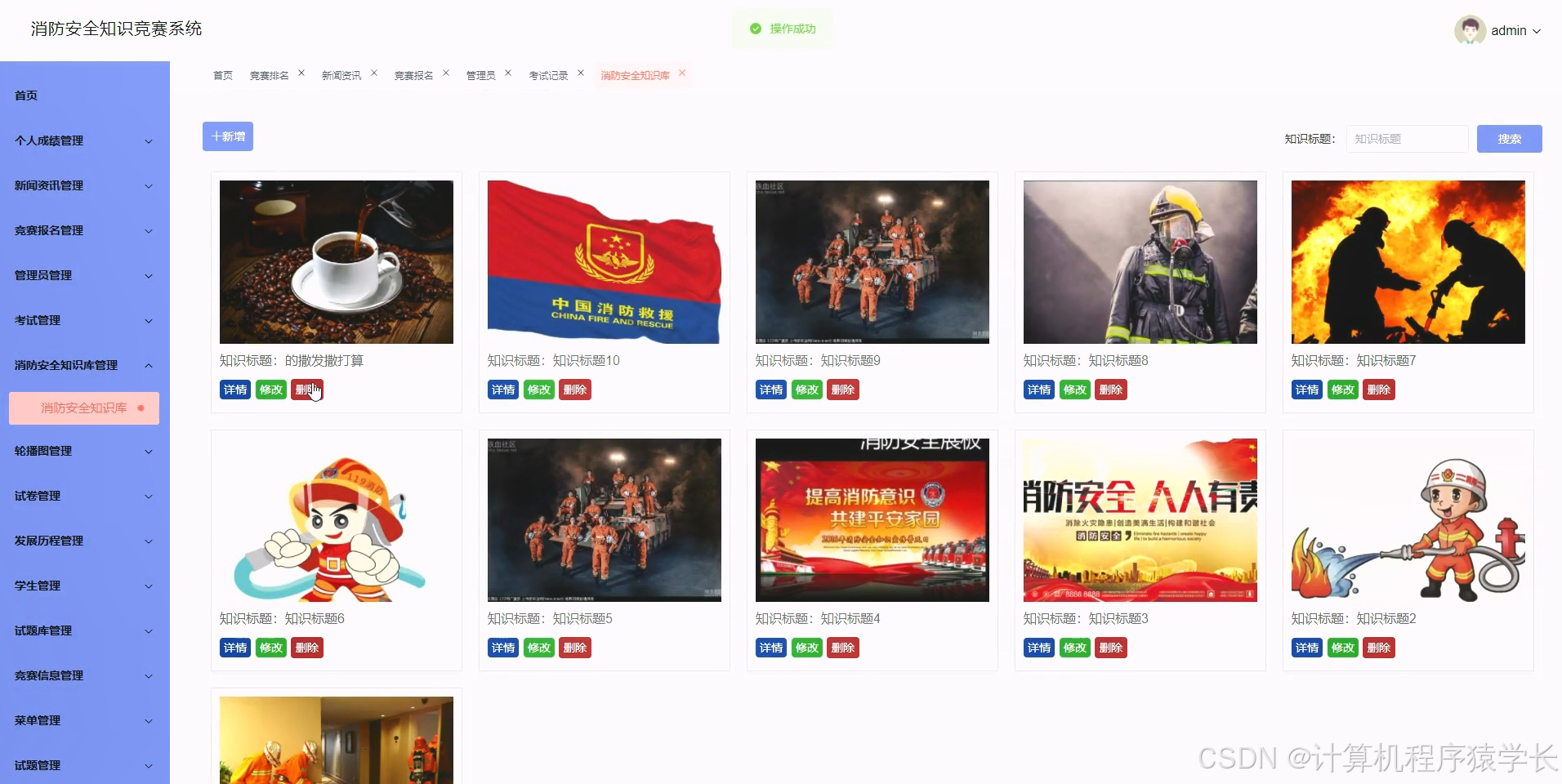Click 删除 for 知识标题3
This screenshot has height=784, width=1562.
(1111, 648)
